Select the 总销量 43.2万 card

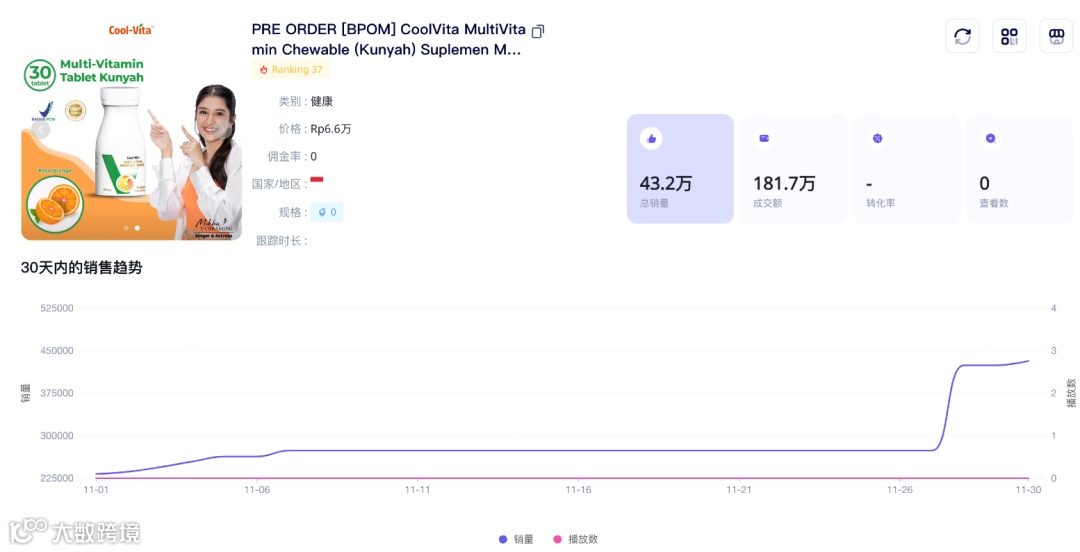point(680,169)
